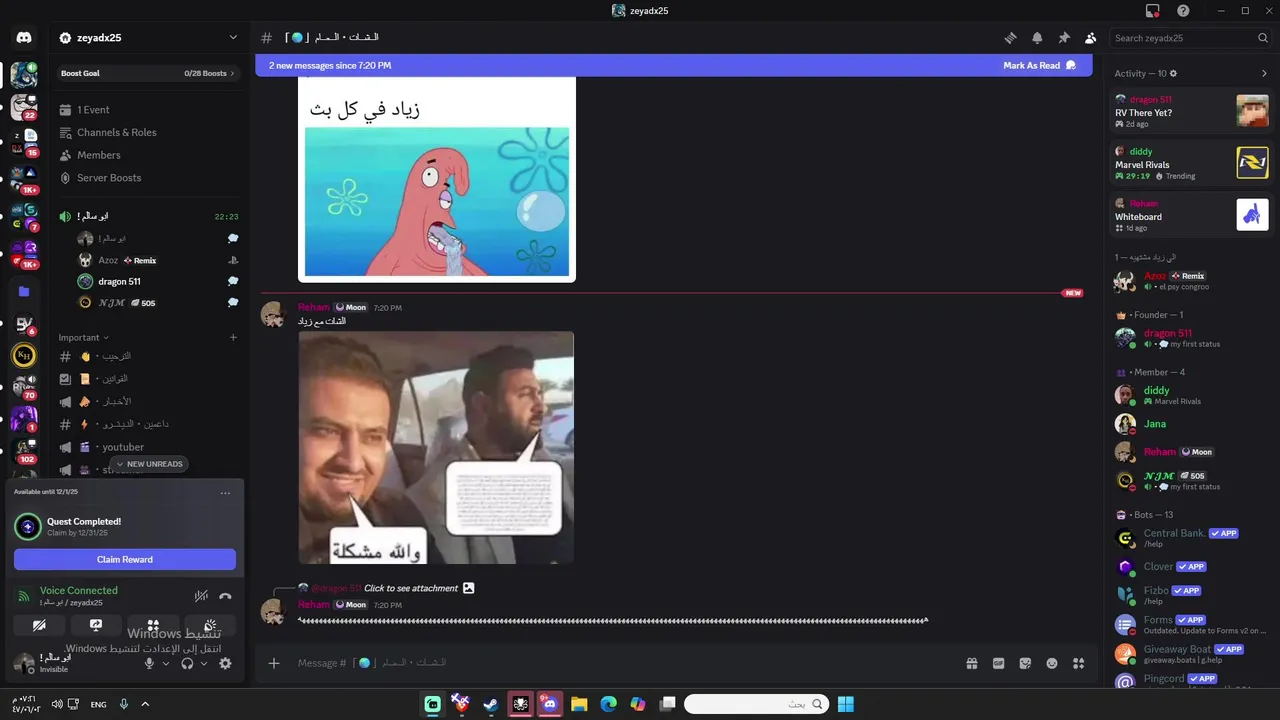1280x720 pixels.
Task: Toggle noise suppression icon
Action: [x=201, y=596]
